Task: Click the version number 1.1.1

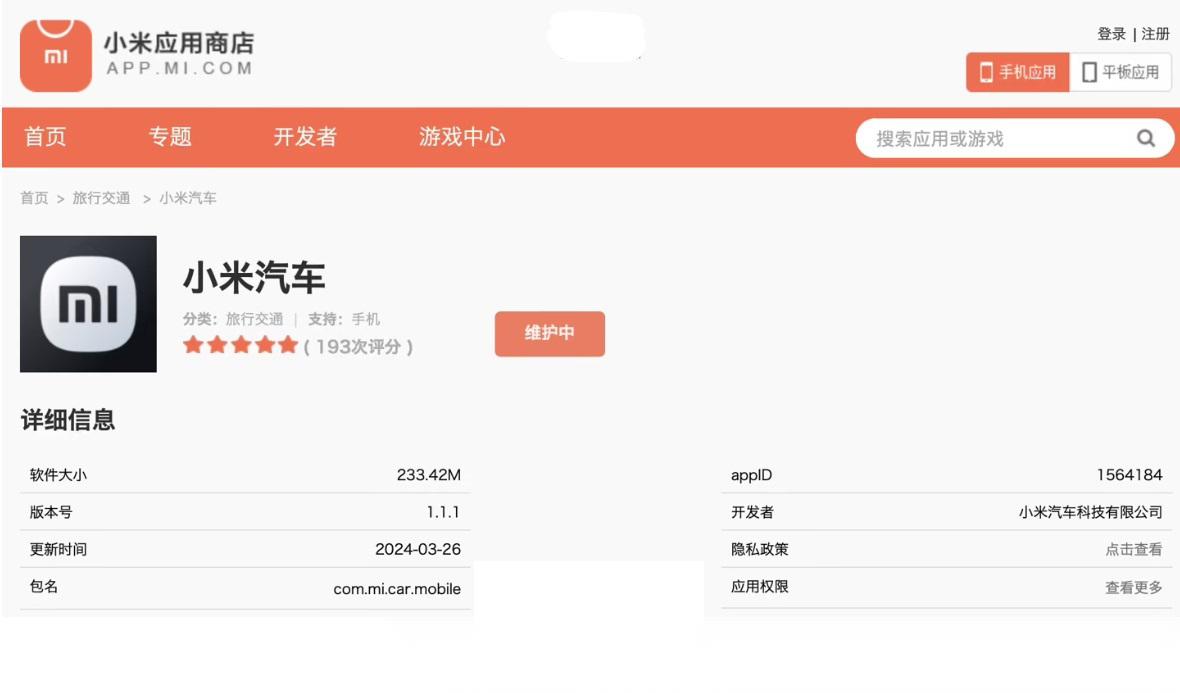Action: pyautogui.click(x=442, y=512)
